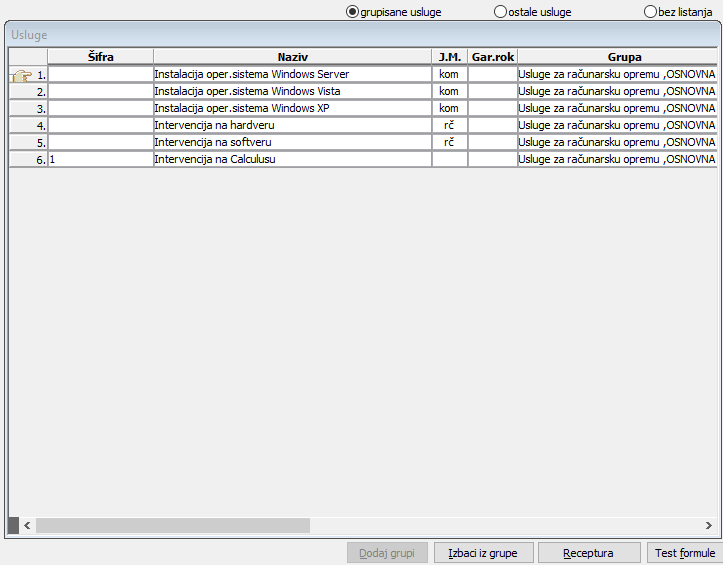
Task: Select row 'Instalacija oper.sistema Windows XP'
Action: point(292,108)
